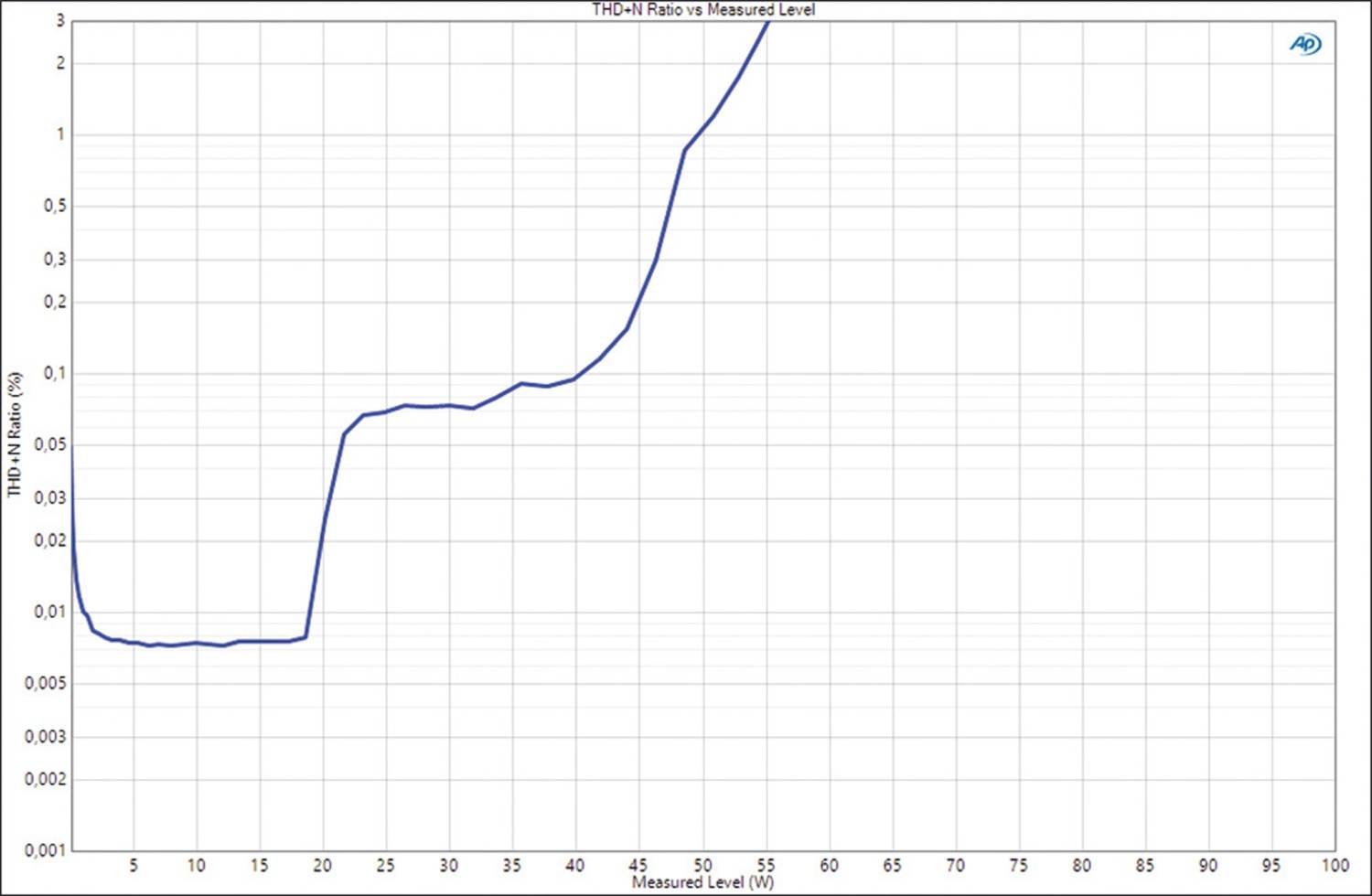Click the y-axis tick value 0,002
This screenshot has height=896, width=1372.
45,779
